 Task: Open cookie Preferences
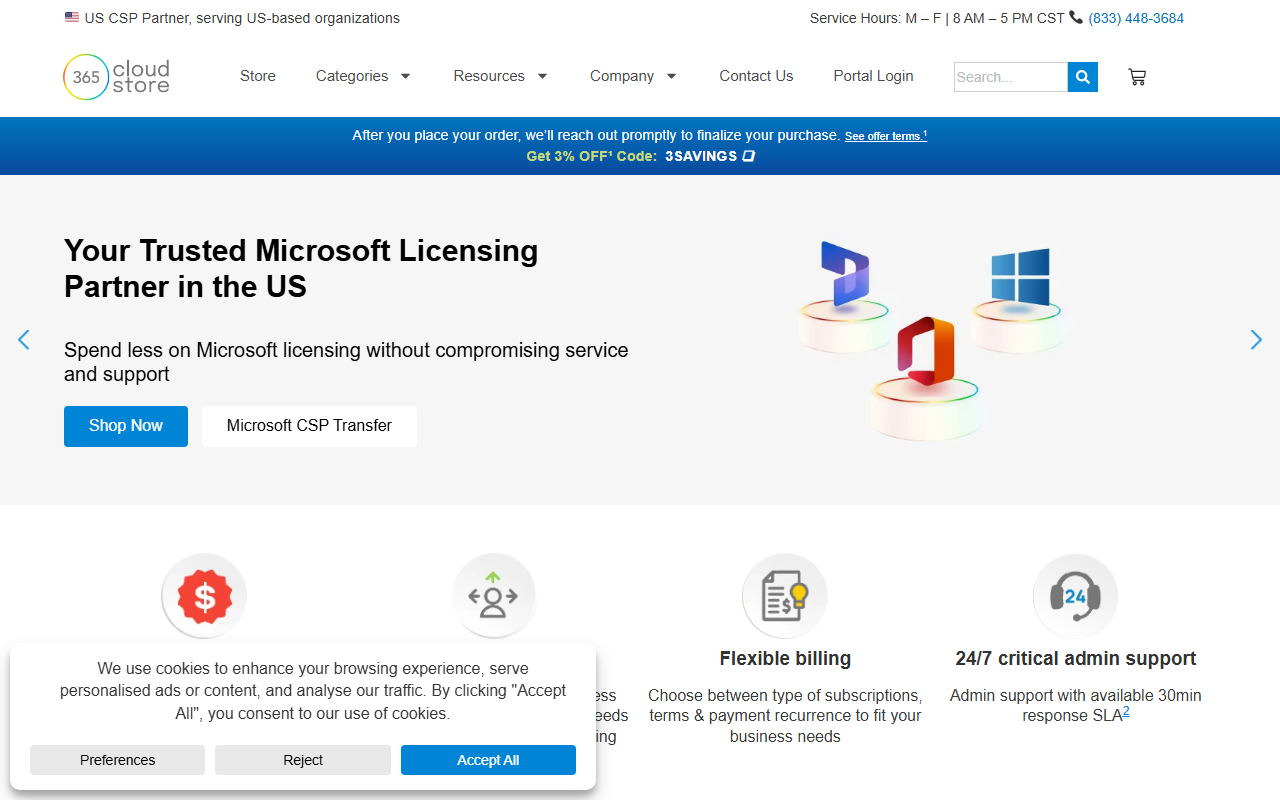pos(118,760)
